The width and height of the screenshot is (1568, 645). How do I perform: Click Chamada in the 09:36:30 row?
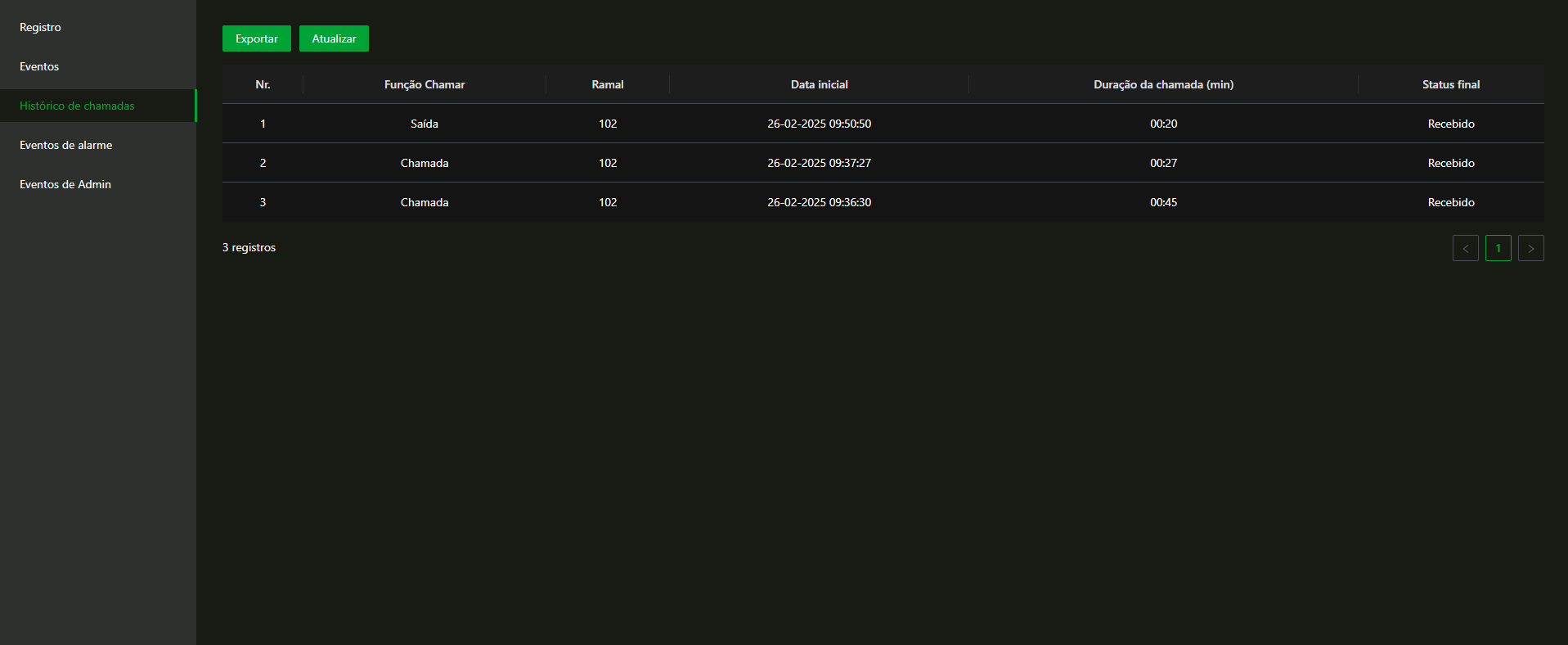[x=425, y=202]
